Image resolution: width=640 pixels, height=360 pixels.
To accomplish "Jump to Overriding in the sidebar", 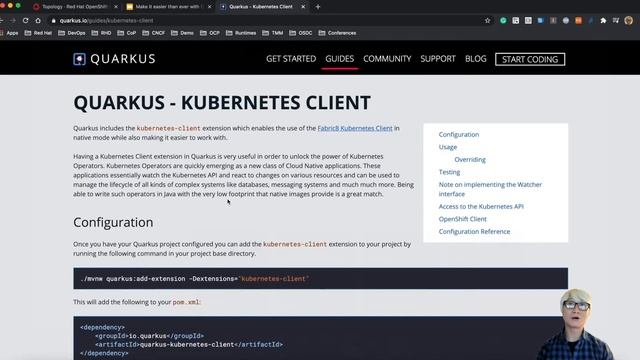I will 470,160.
